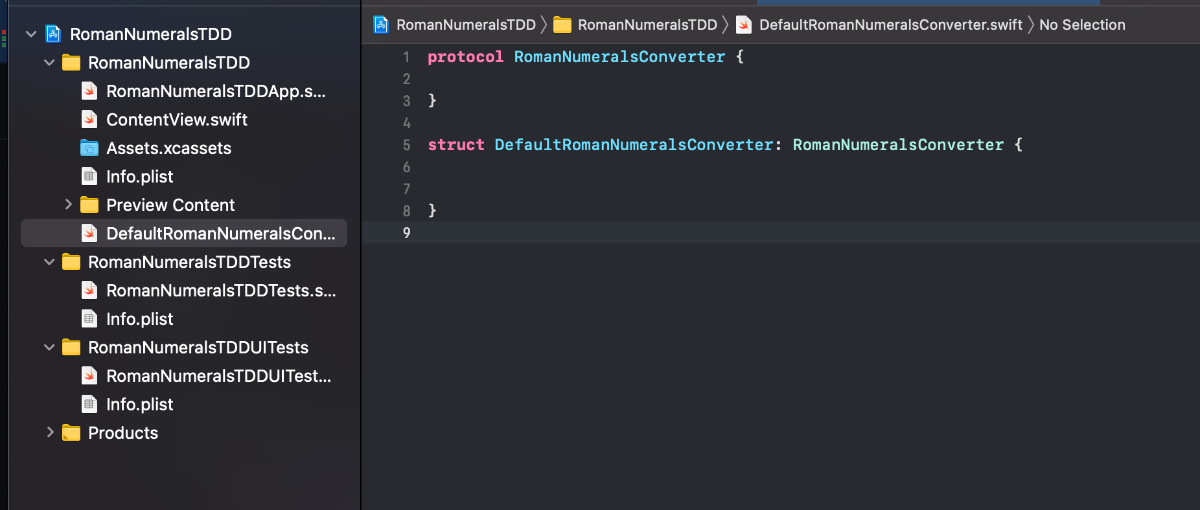Select the RomanNumeralsTDDTests group label
Viewport: 1200px width, 510px height.
click(x=190, y=262)
